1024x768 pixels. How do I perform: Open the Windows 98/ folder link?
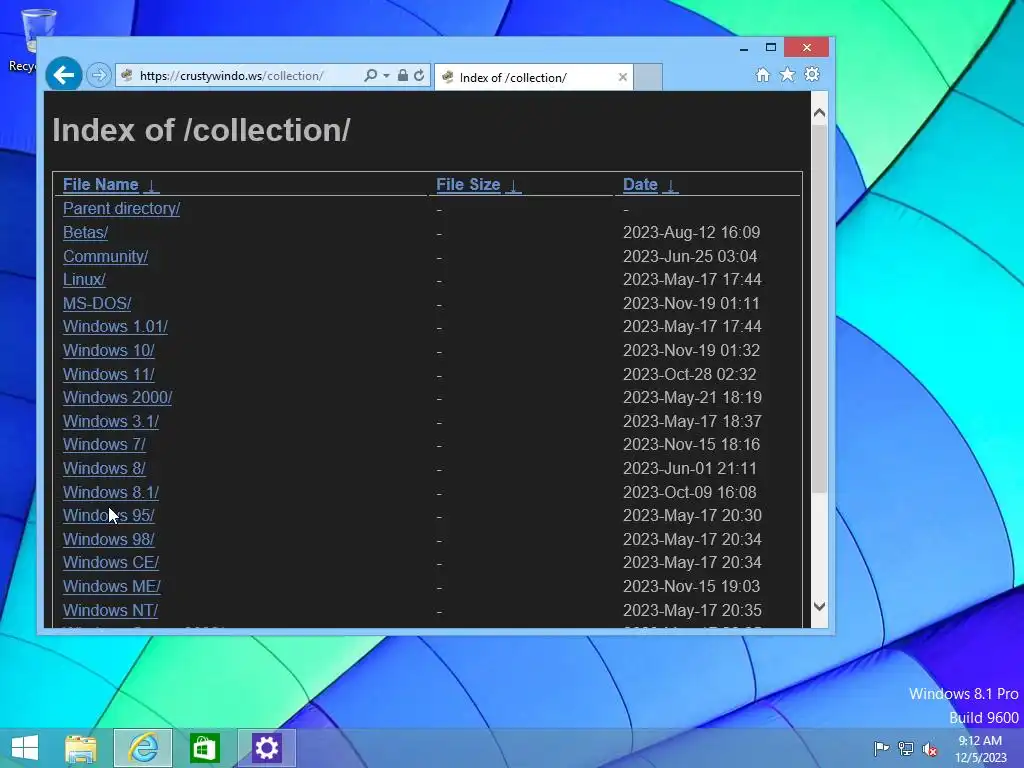pos(108,539)
